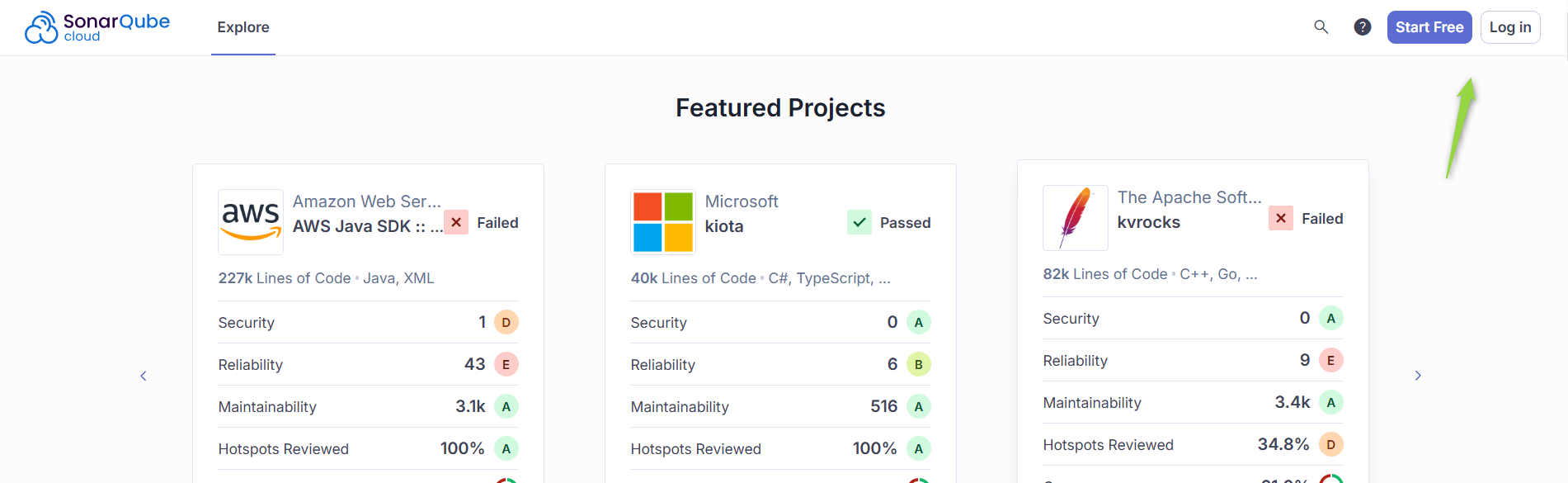Viewport: 1568px width, 483px height.
Task: Click '82k Lines of Code' text
Action: (1105, 274)
